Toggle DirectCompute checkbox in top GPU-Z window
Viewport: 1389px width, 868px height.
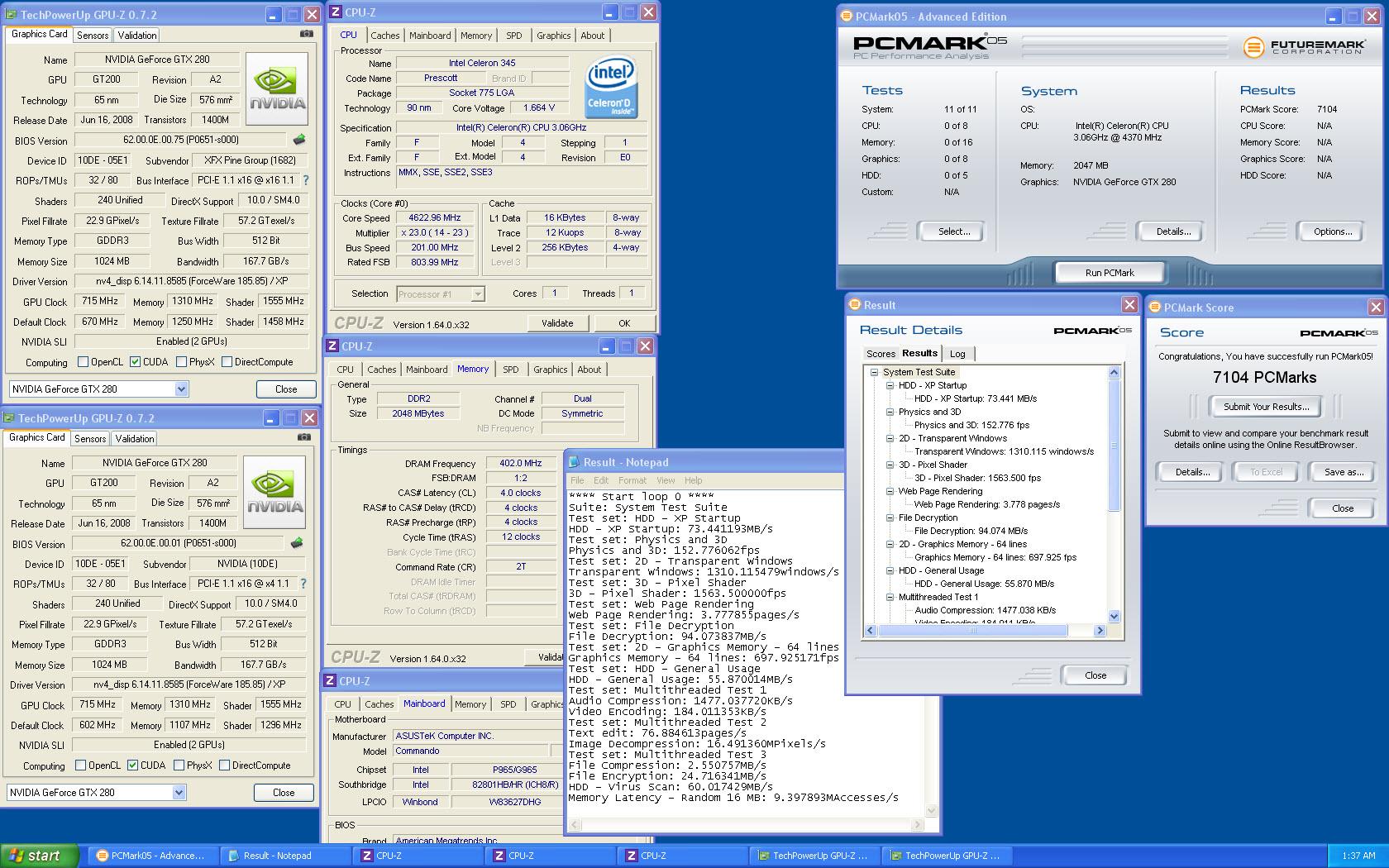point(227,362)
